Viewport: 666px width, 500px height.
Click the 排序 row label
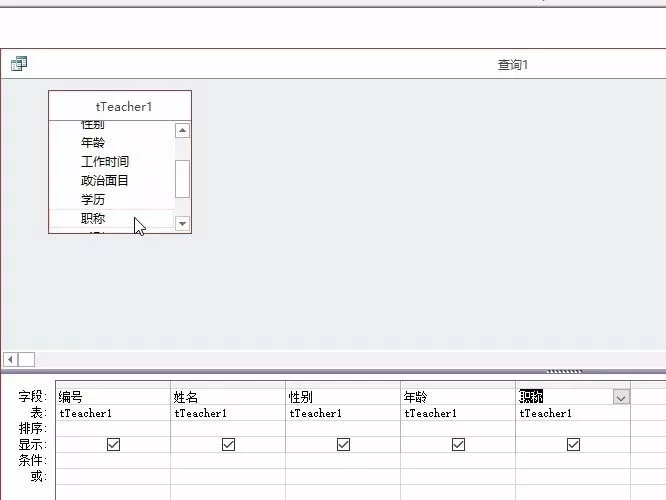32,428
